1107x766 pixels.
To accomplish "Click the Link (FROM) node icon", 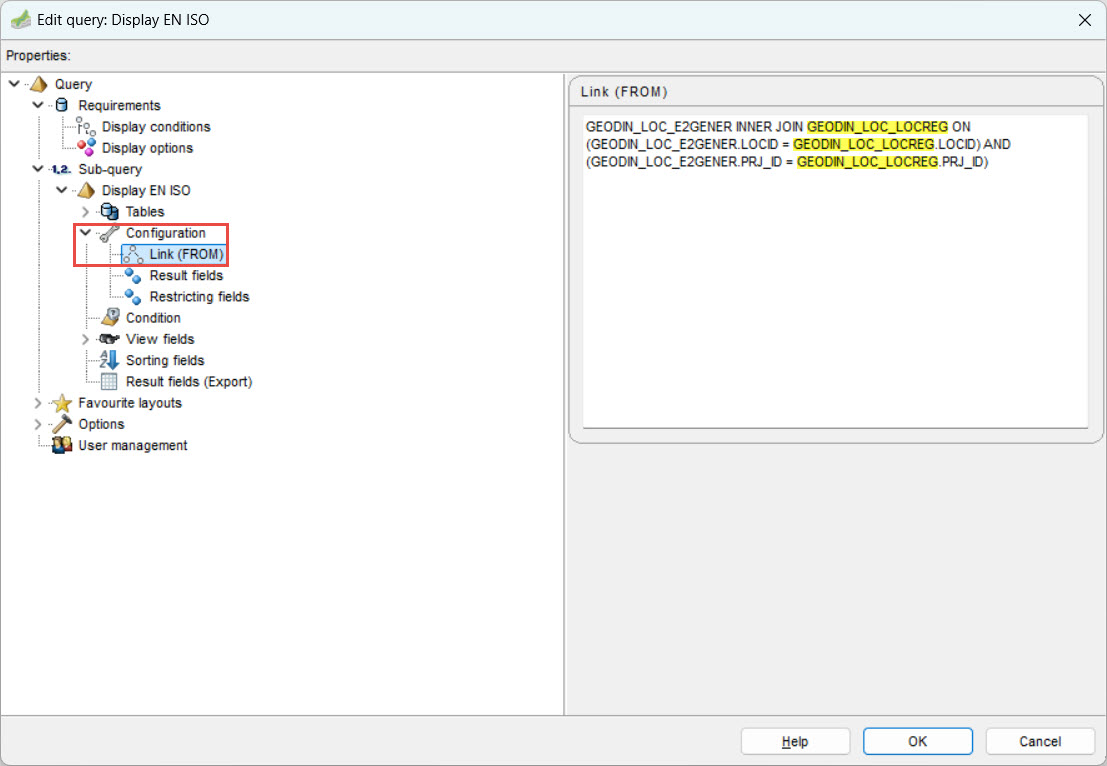I will click(x=133, y=254).
